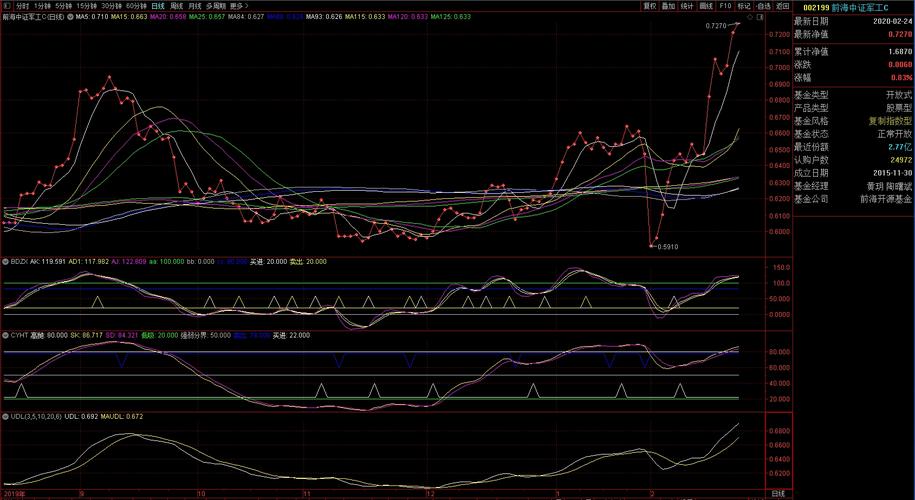This screenshot has height=500, width=915.
Task: Open the 统计 statistics tool
Action: [x=687, y=5]
